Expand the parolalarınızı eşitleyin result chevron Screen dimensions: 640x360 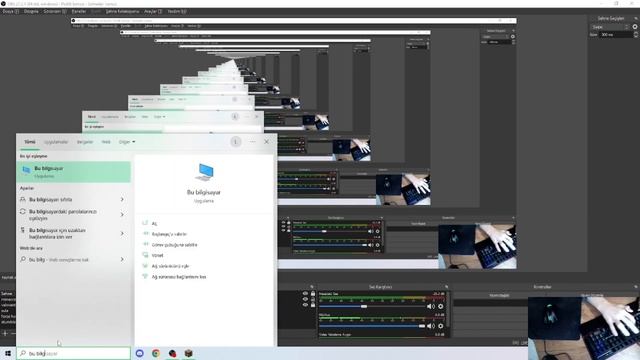(x=122, y=215)
